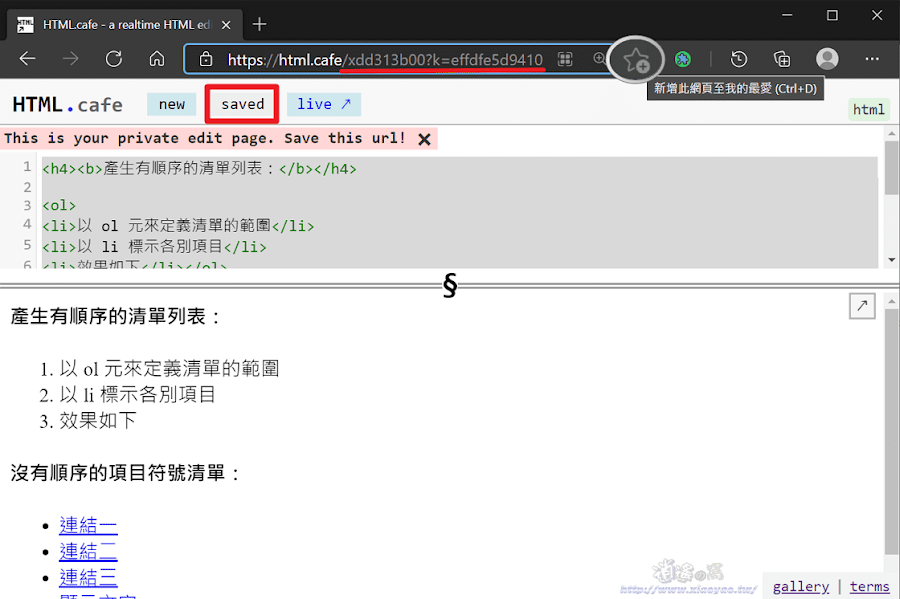The height and width of the screenshot is (599, 900).
Task: Click the HTML.cafe logo
Action: [x=67, y=105]
